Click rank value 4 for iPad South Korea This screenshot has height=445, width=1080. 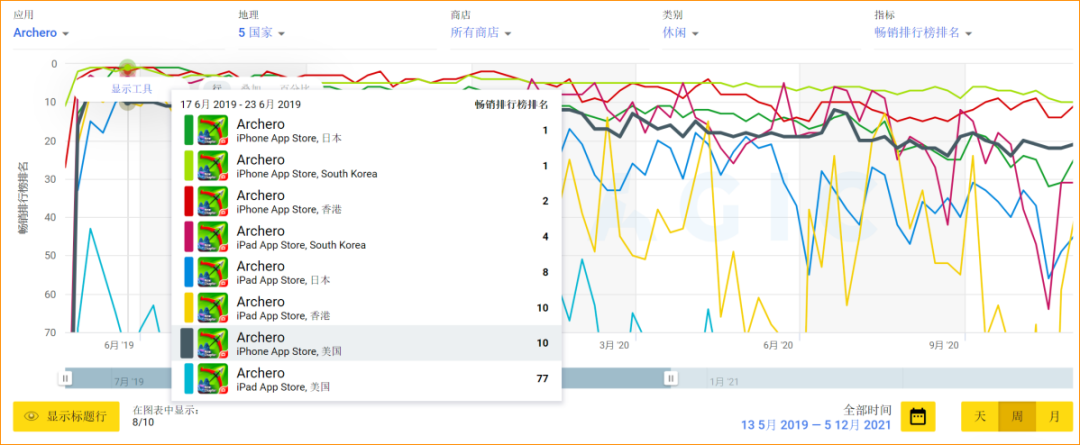(x=546, y=236)
